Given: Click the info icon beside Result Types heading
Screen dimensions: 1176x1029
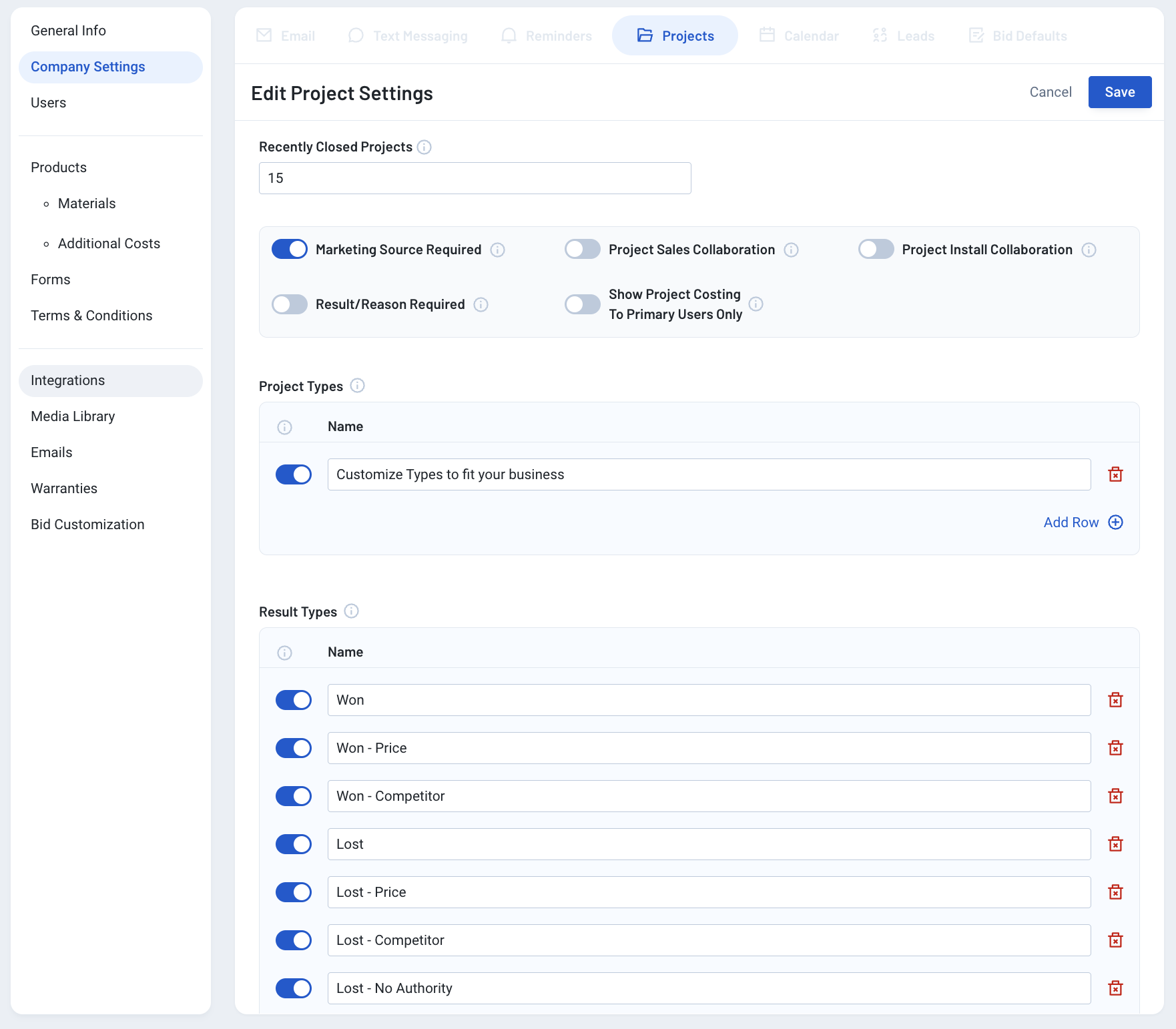Looking at the screenshot, I should coord(352,611).
